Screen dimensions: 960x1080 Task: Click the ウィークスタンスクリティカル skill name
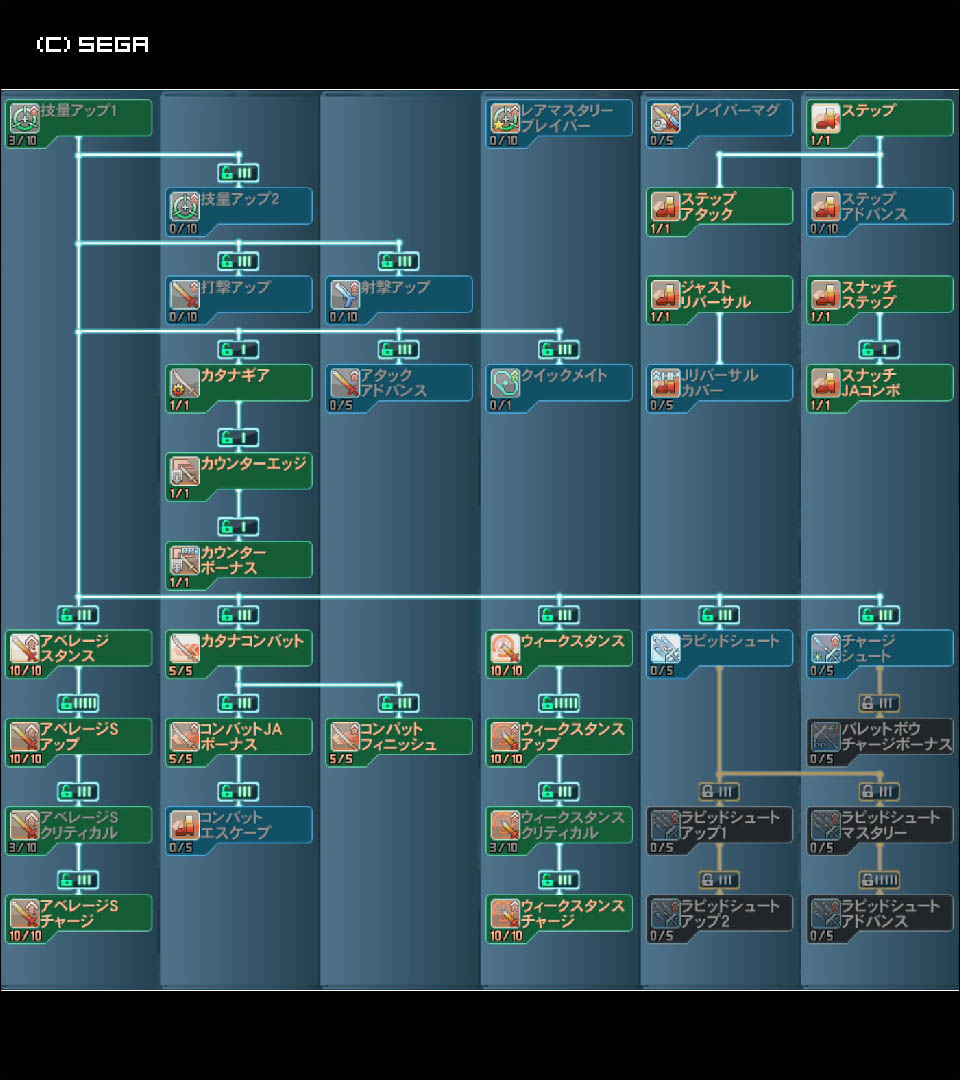point(573,824)
